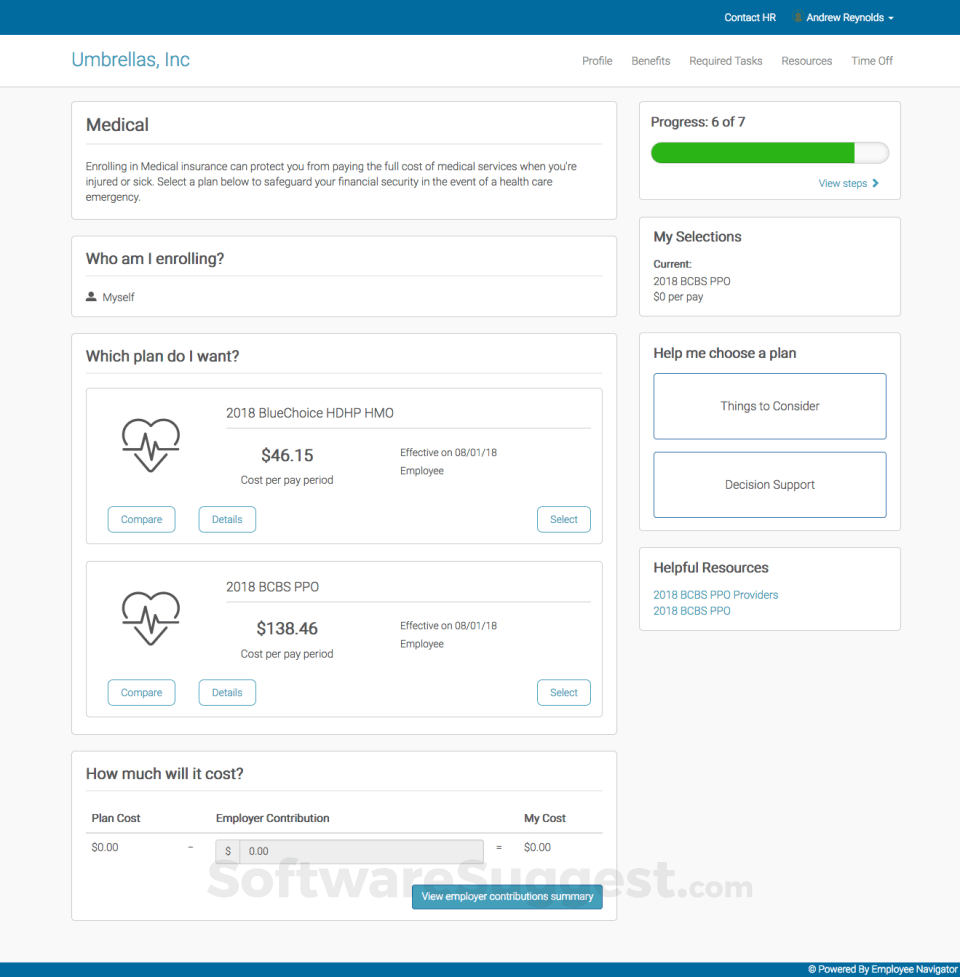Click the green enrollment progress bar
Viewport: 960px width, 977px height.
tap(752, 152)
